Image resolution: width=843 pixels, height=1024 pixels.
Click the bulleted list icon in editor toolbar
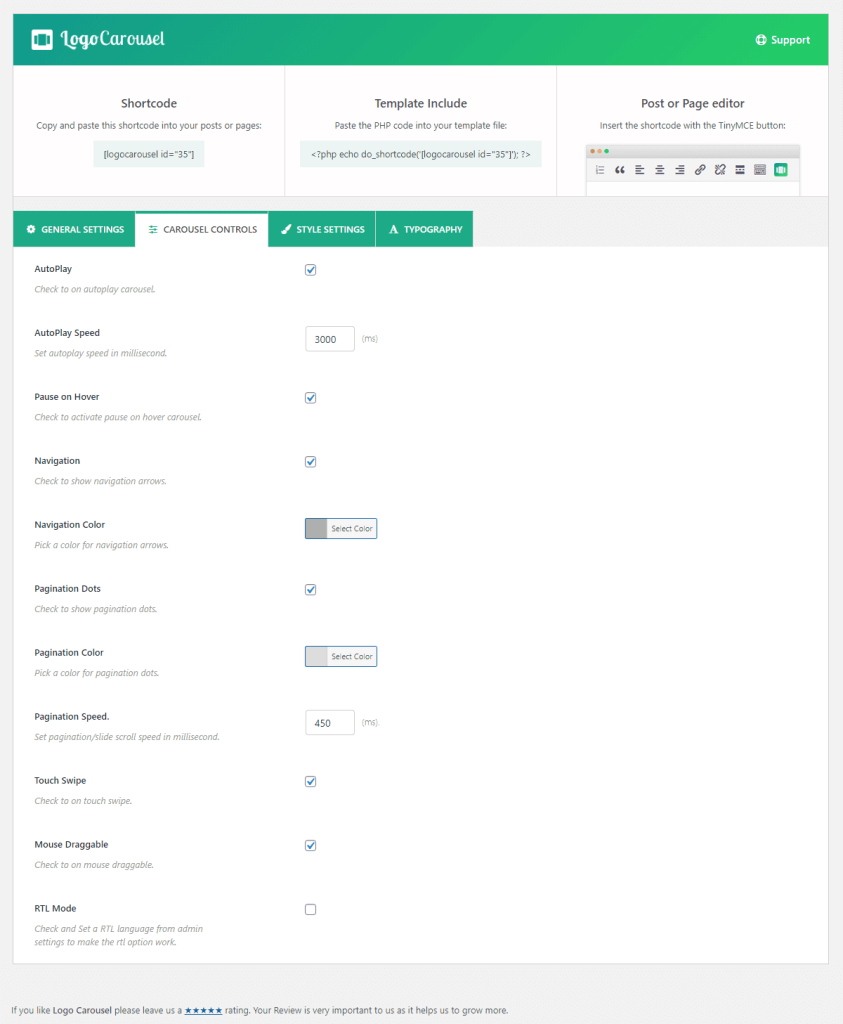[x=601, y=170]
